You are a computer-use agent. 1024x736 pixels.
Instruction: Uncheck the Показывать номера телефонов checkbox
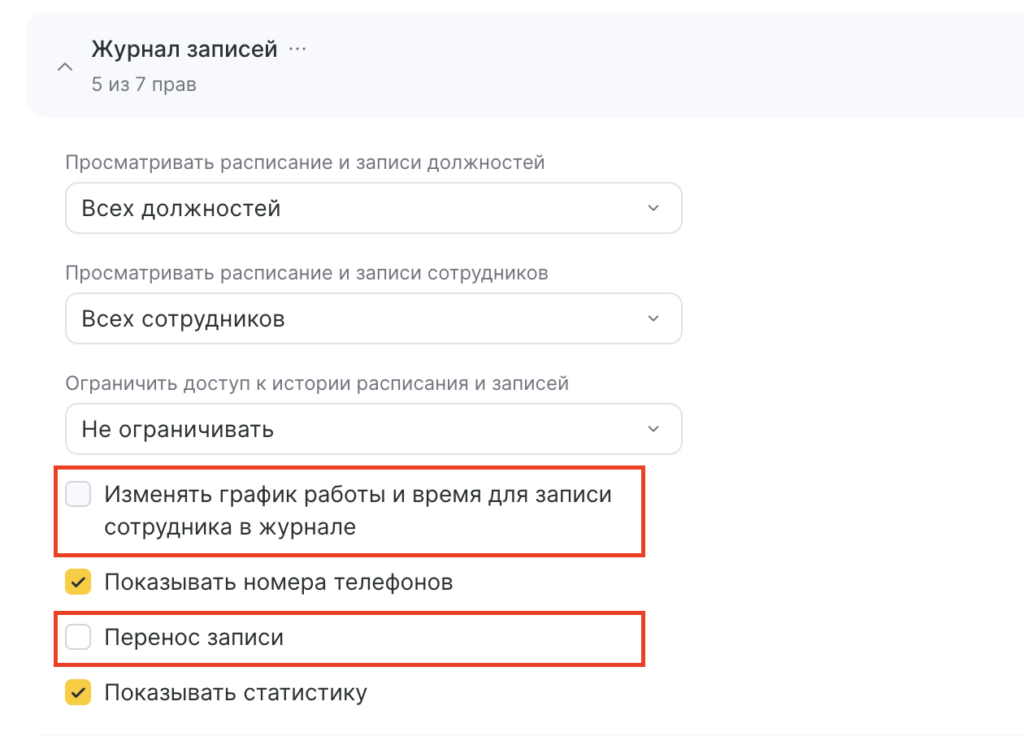78,582
